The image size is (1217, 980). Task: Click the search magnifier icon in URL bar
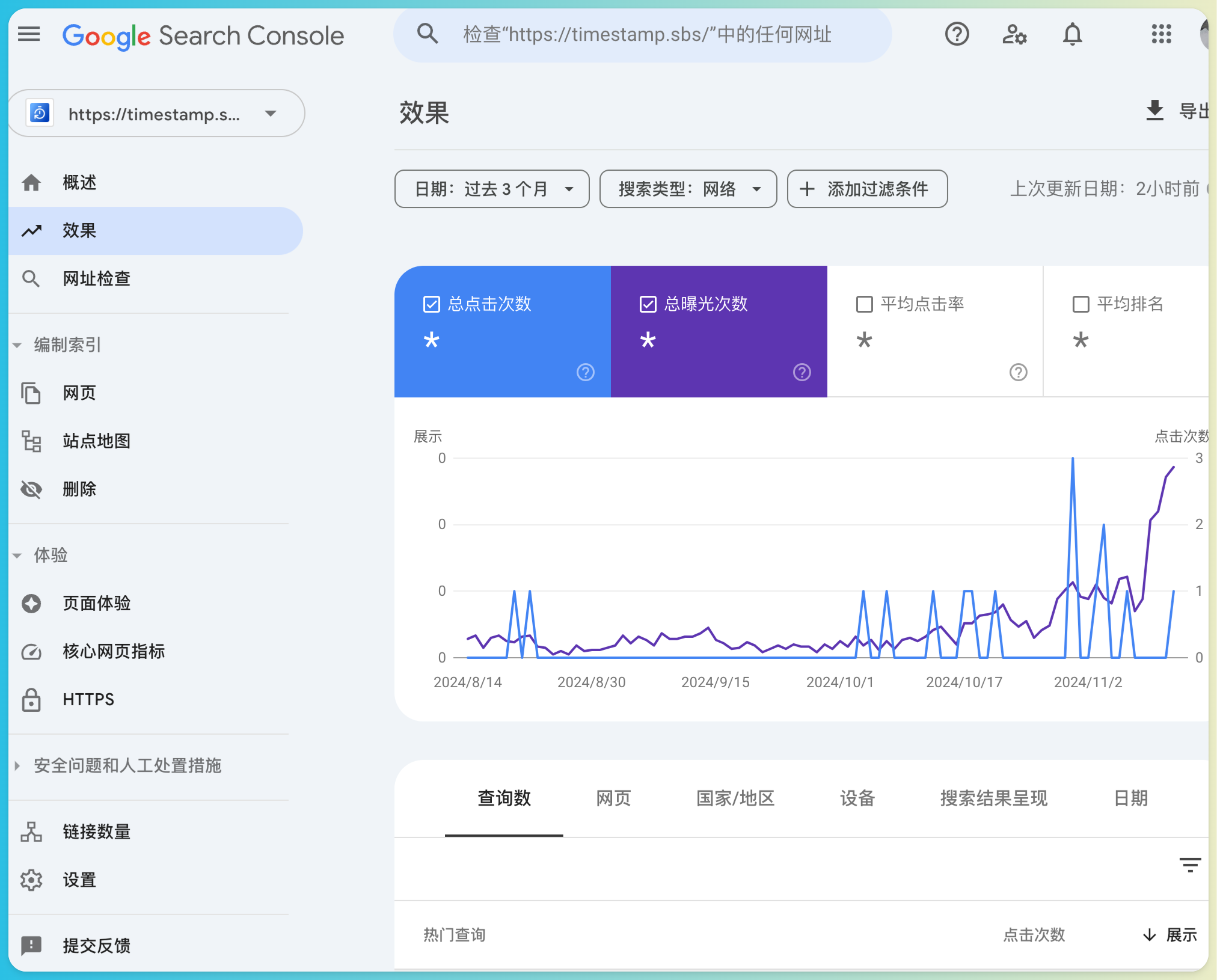click(428, 34)
